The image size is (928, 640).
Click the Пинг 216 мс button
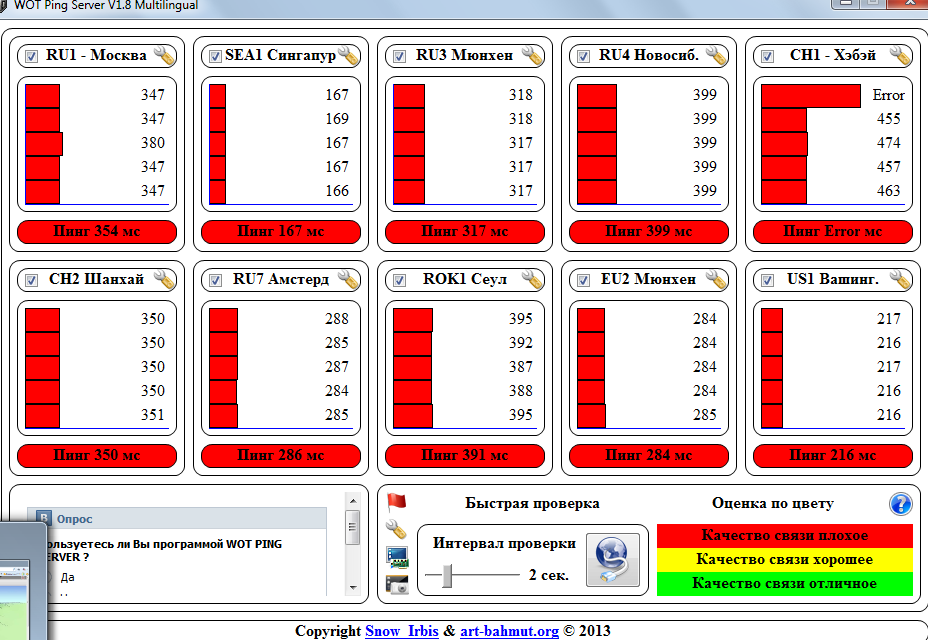[x=833, y=455]
